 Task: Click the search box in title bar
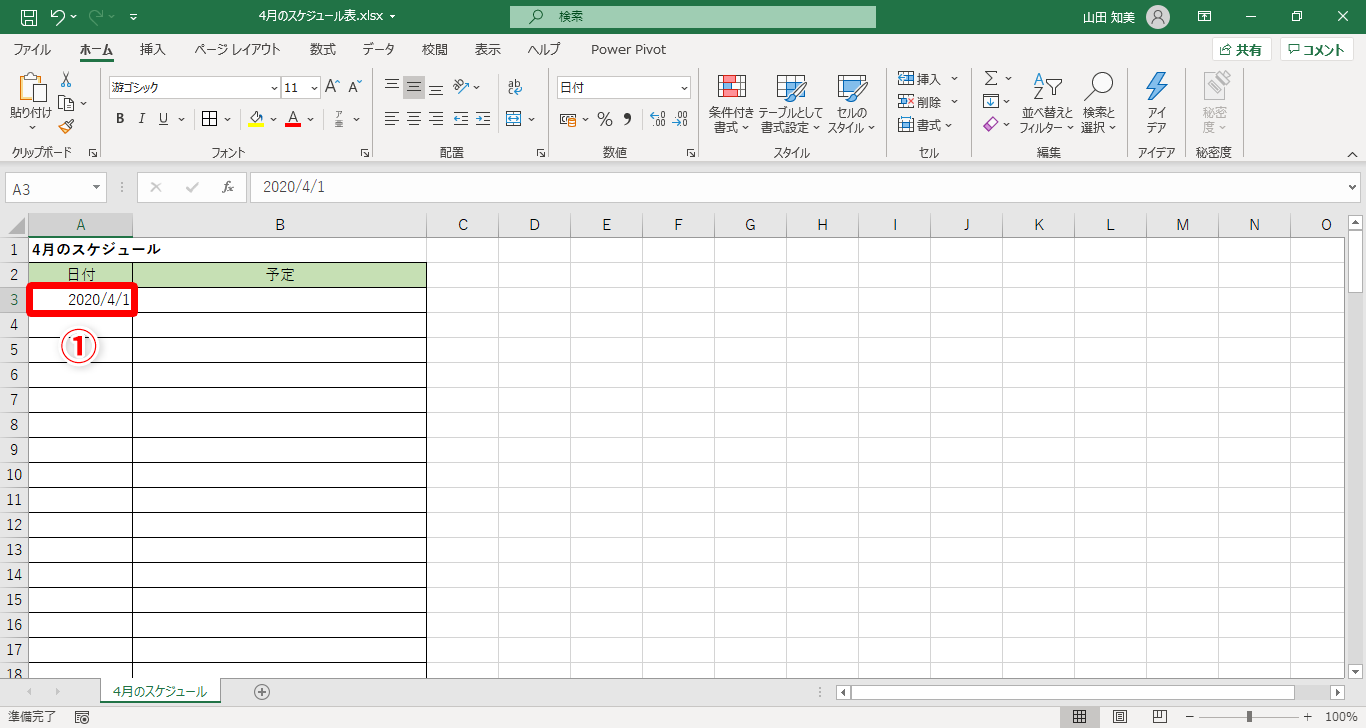tap(692, 17)
